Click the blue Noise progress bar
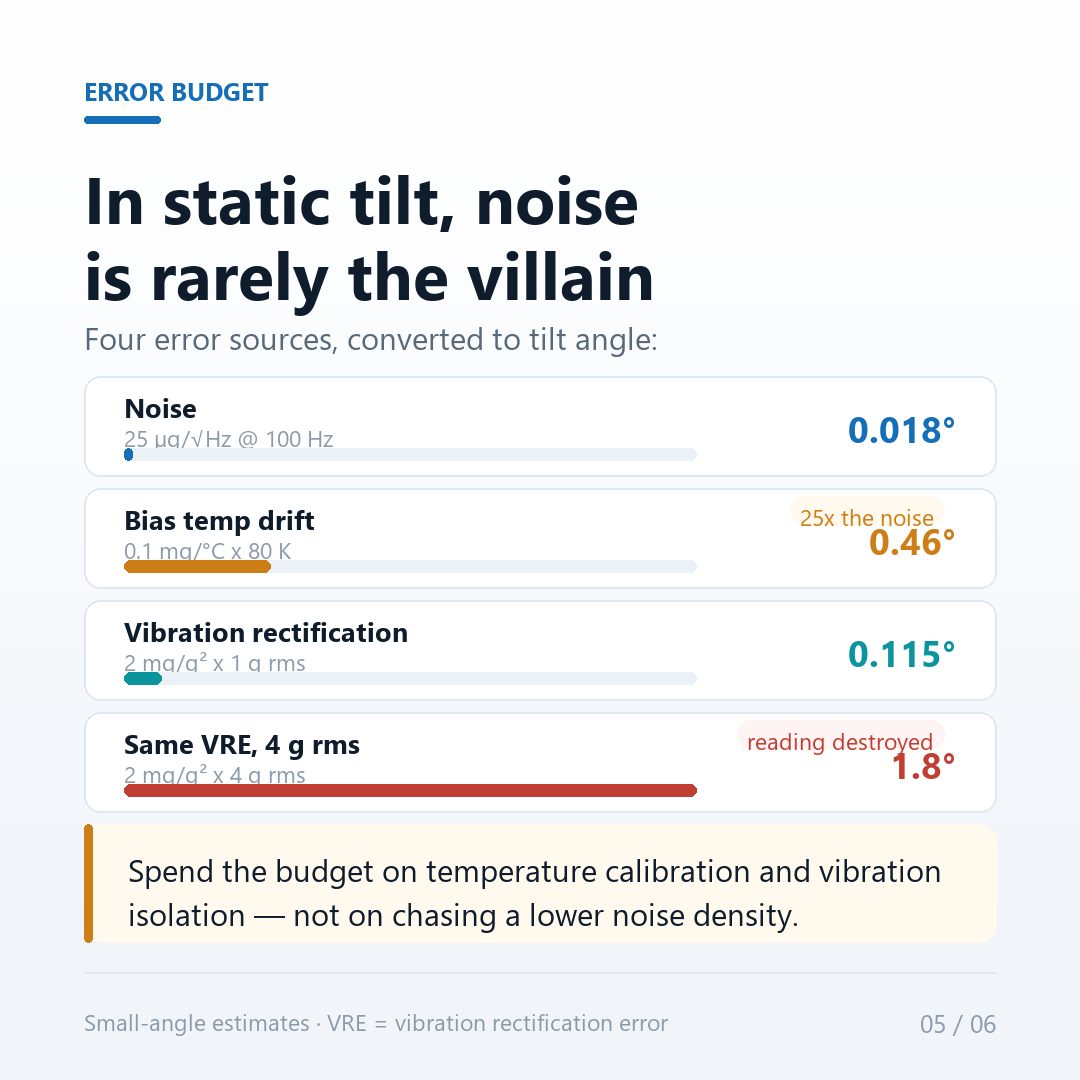Viewport: 1080px width, 1080px height. [129, 455]
